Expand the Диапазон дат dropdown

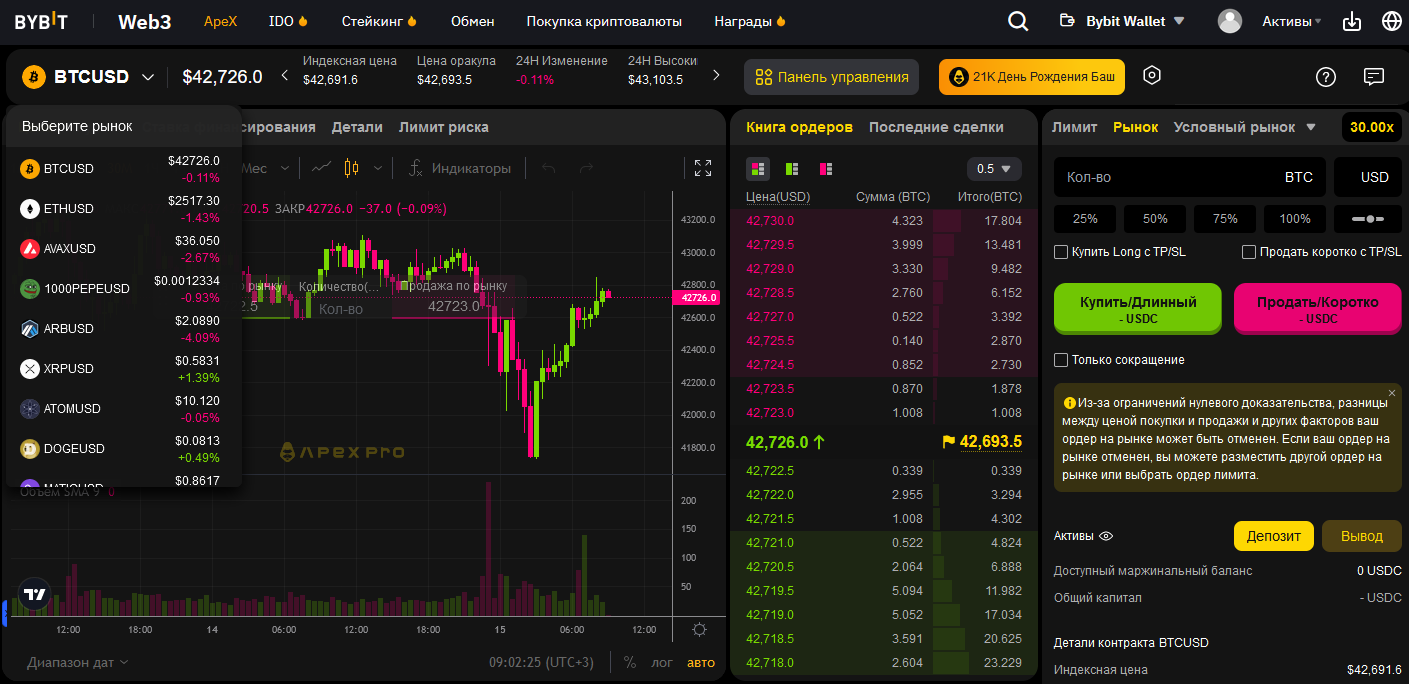[x=78, y=662]
